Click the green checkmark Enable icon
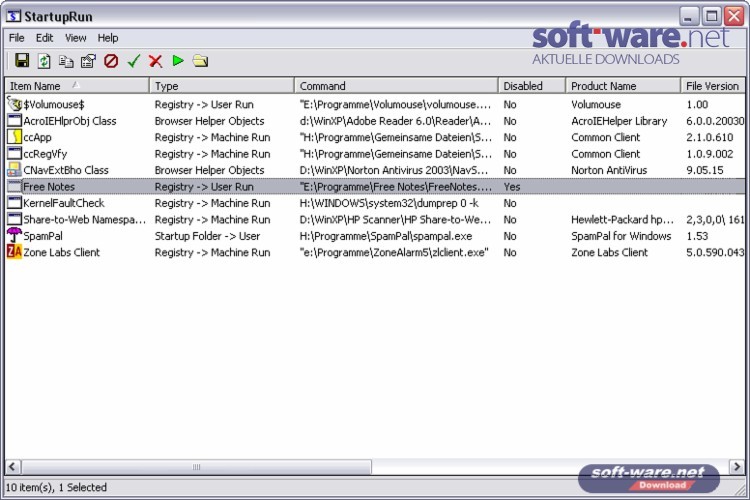 point(134,61)
